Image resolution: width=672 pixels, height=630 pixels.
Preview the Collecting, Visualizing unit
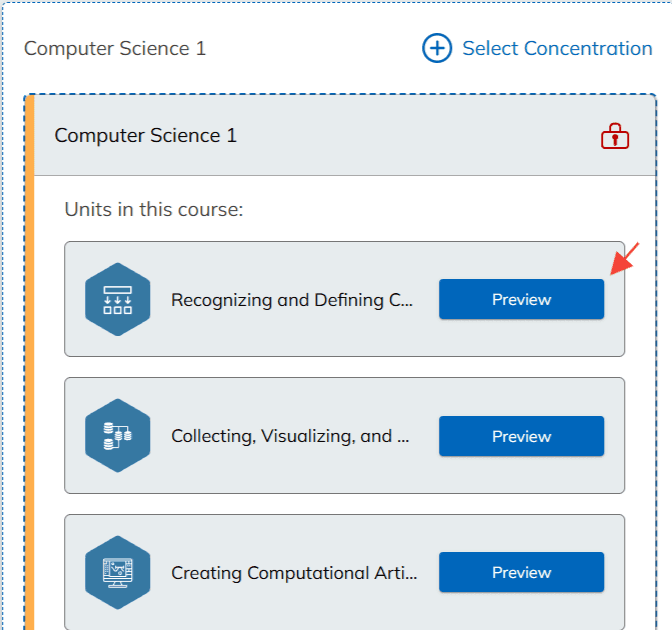(521, 436)
